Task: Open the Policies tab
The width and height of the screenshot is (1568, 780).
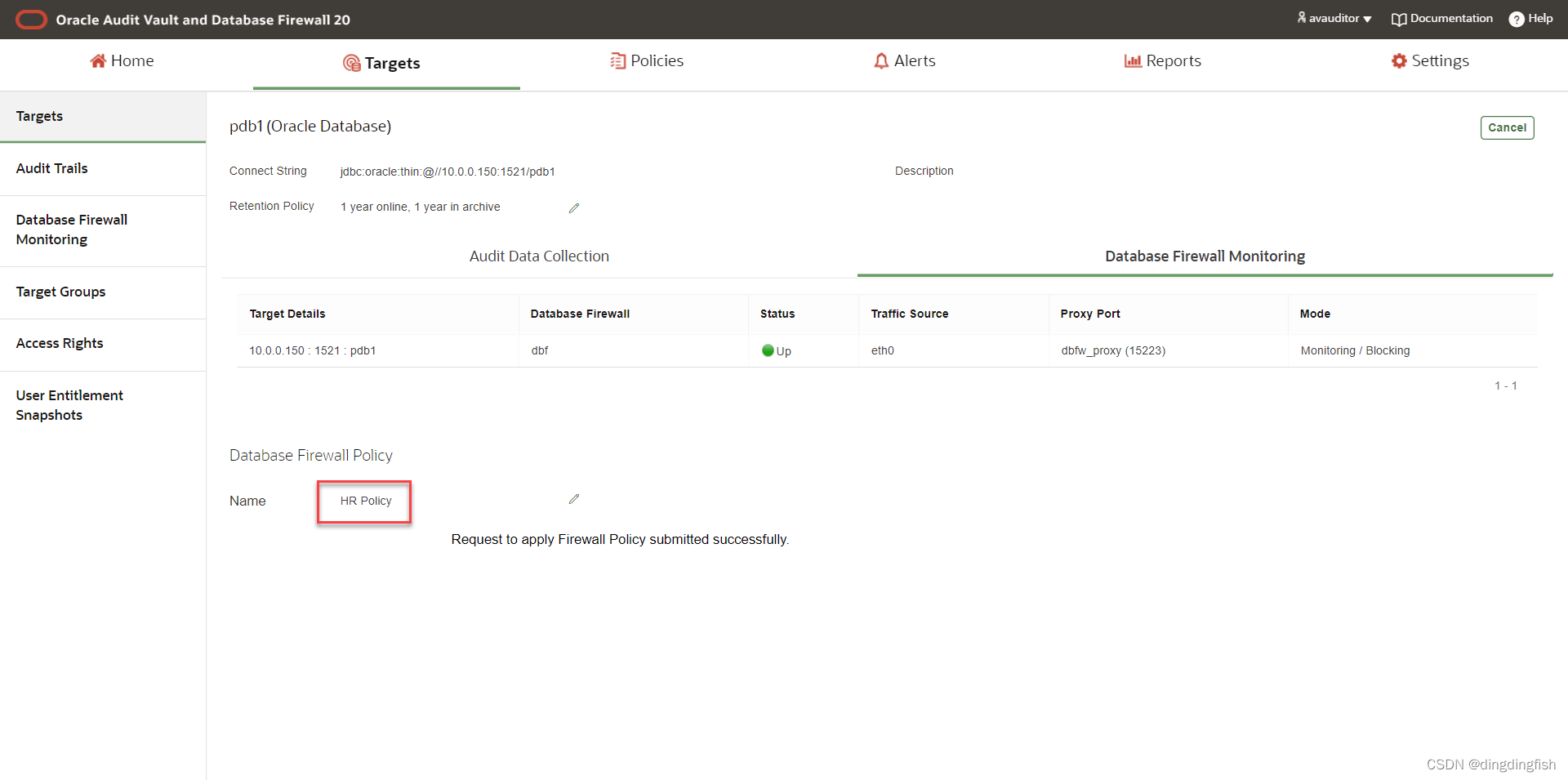Action: [x=647, y=60]
